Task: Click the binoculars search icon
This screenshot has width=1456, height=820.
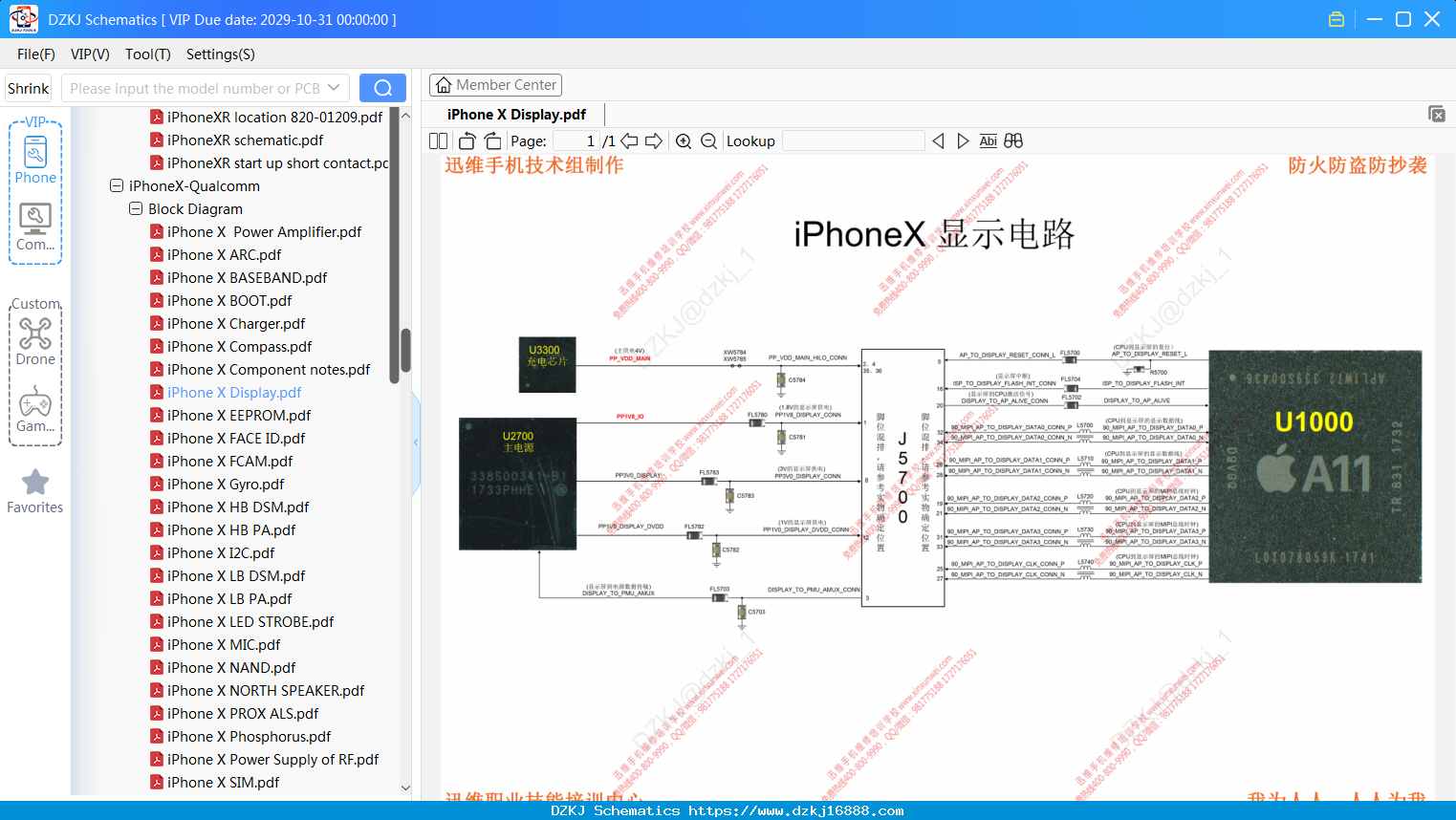Action: [x=1013, y=140]
